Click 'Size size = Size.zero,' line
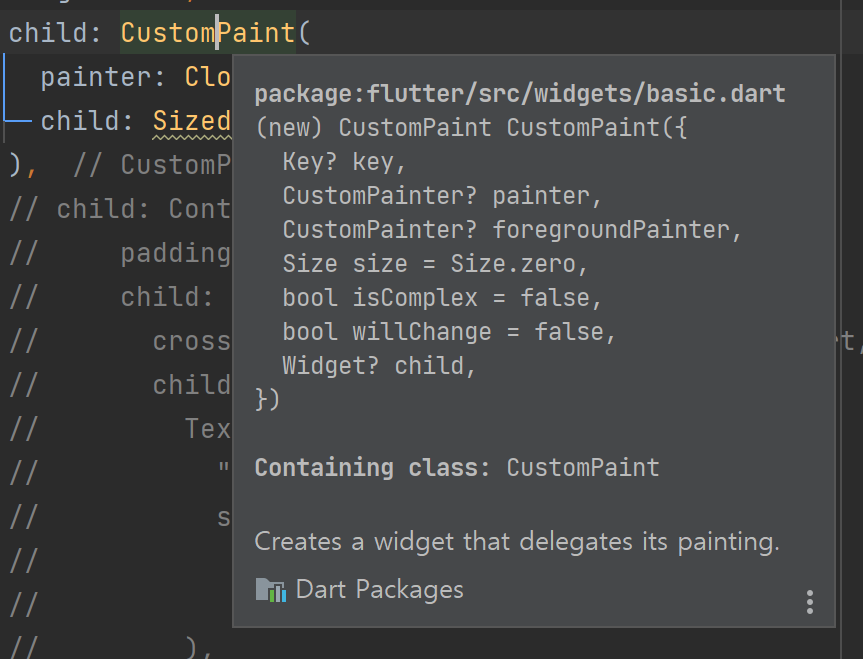Image resolution: width=863 pixels, height=659 pixels. pyautogui.click(x=435, y=264)
